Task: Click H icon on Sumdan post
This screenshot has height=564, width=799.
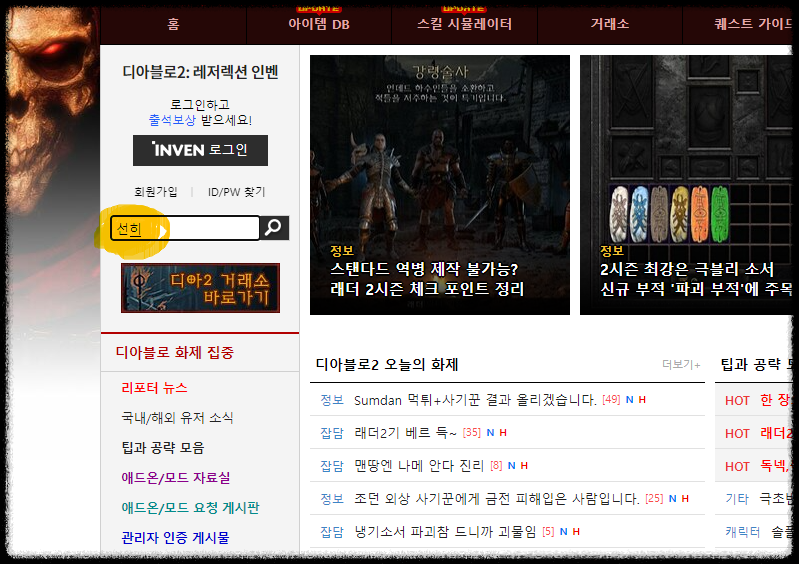Action: (x=642, y=399)
